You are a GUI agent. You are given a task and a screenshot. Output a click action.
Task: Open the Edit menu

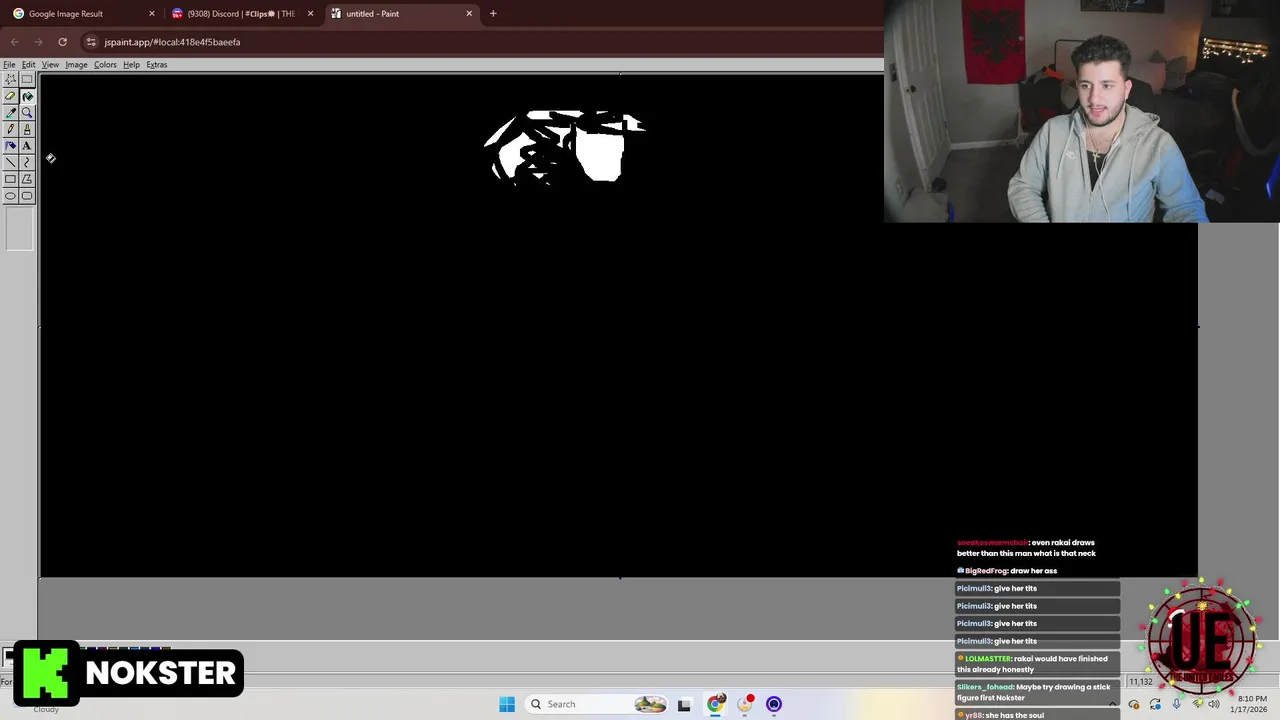coord(28,64)
